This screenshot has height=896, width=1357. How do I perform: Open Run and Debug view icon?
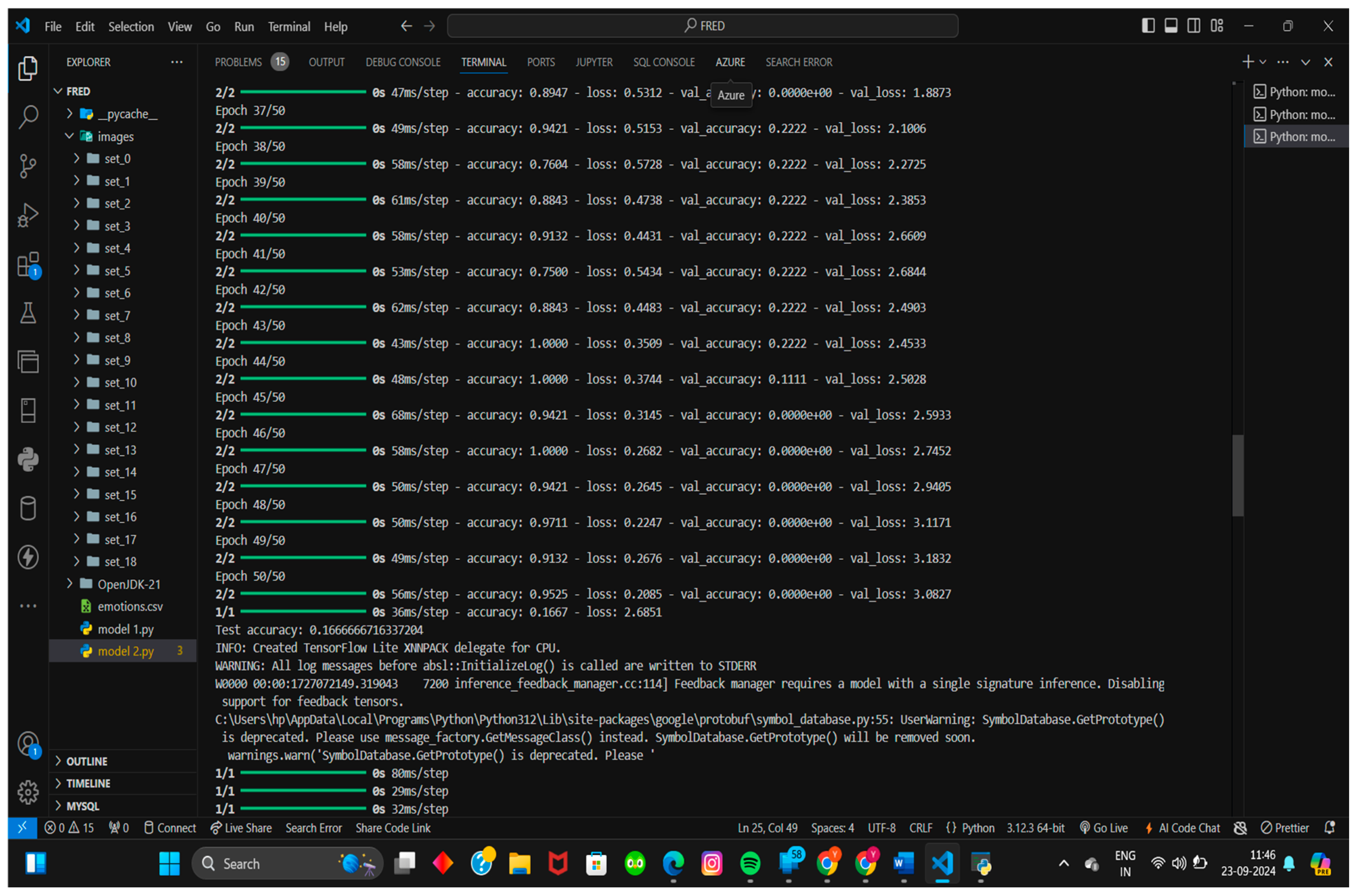click(27, 215)
